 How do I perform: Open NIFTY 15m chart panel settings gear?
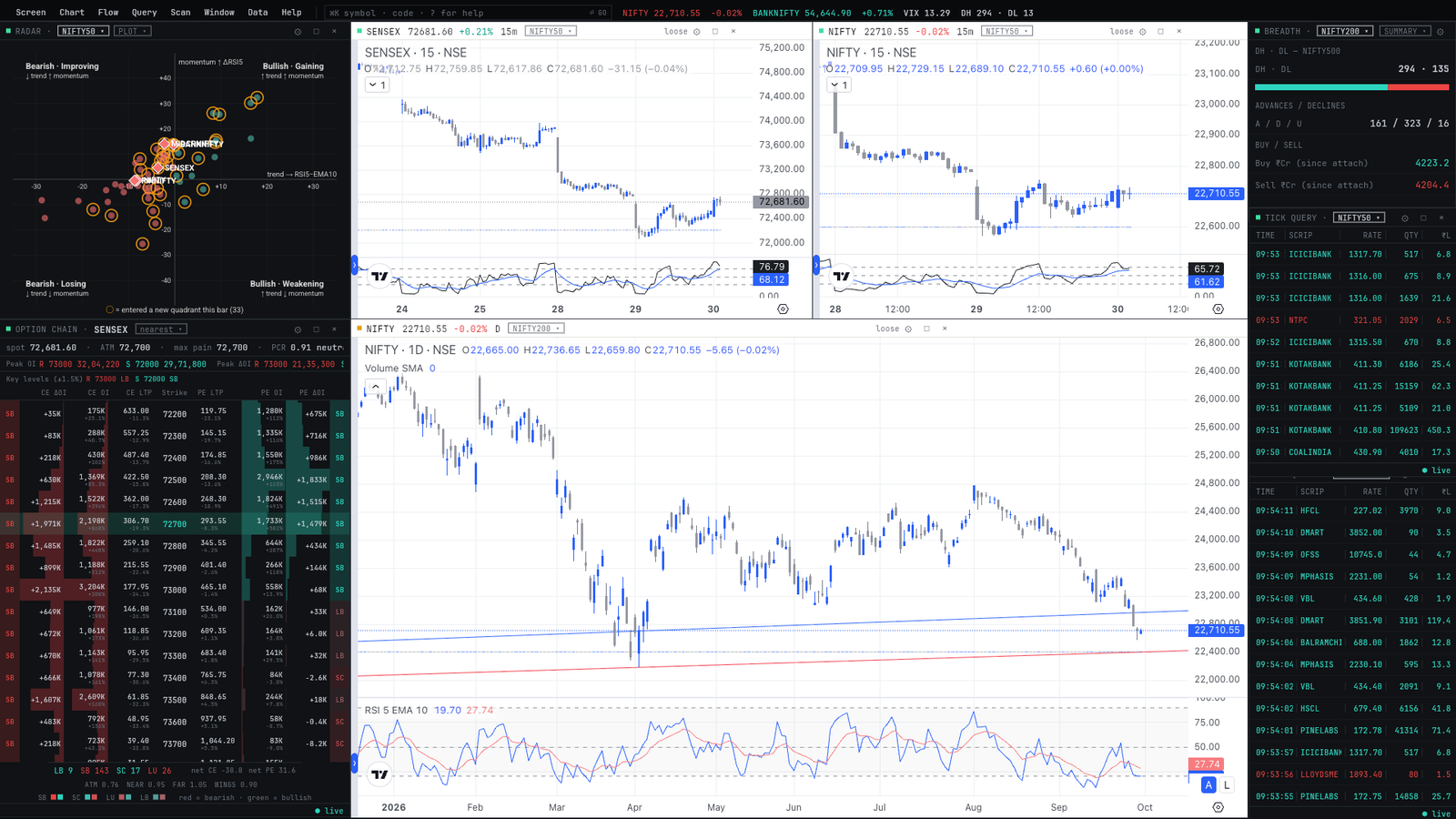point(1143,31)
